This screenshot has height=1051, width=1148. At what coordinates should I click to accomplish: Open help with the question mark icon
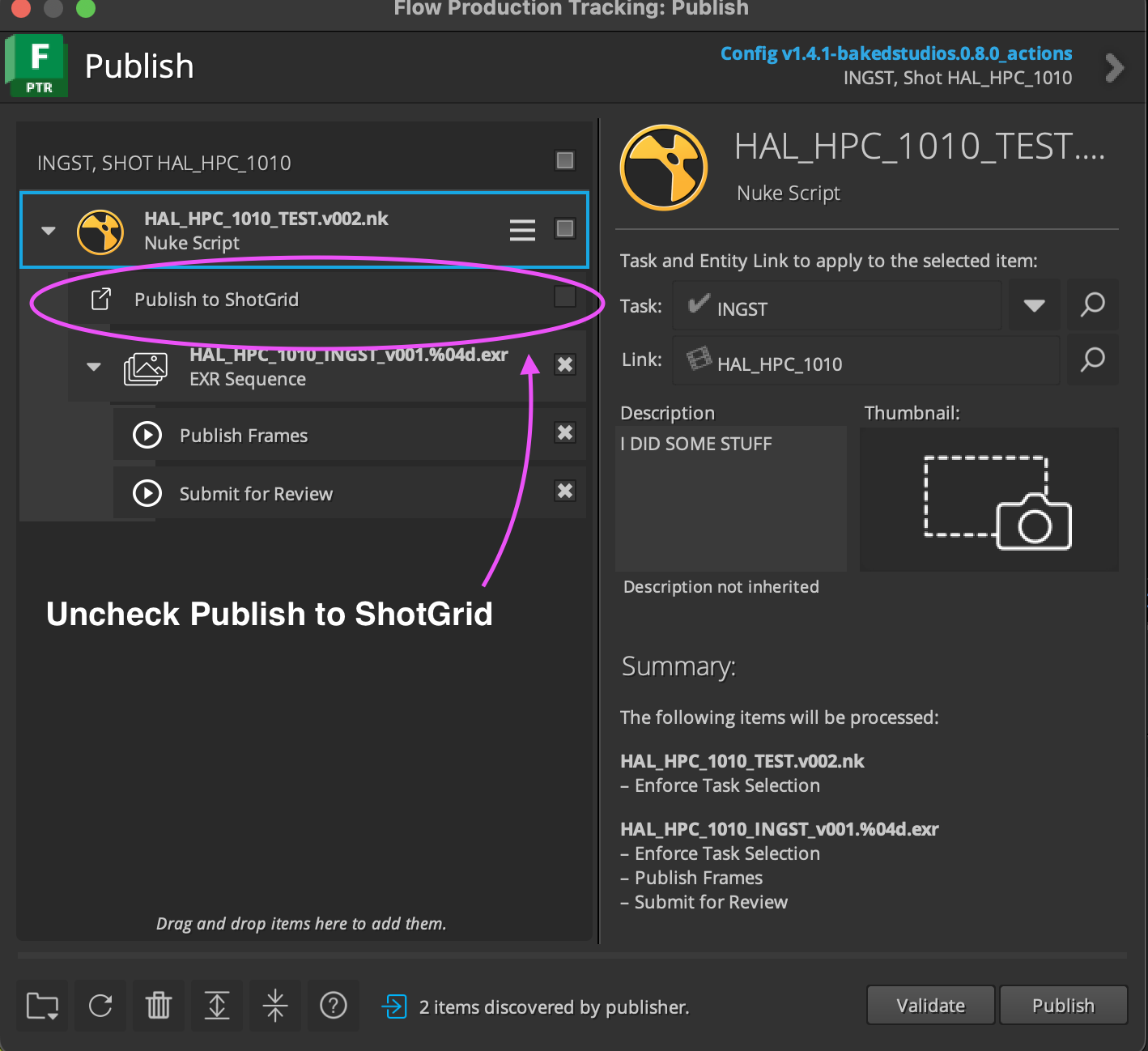[333, 1006]
